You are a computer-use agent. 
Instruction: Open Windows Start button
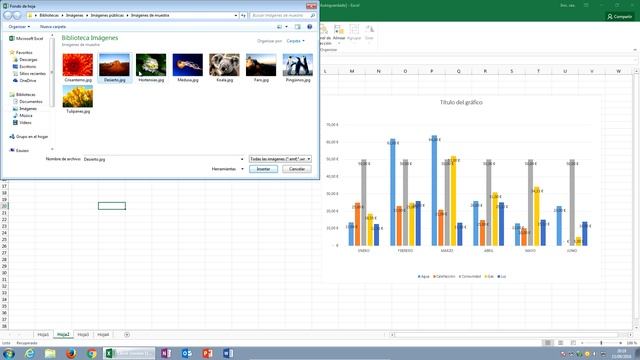coord(9,353)
